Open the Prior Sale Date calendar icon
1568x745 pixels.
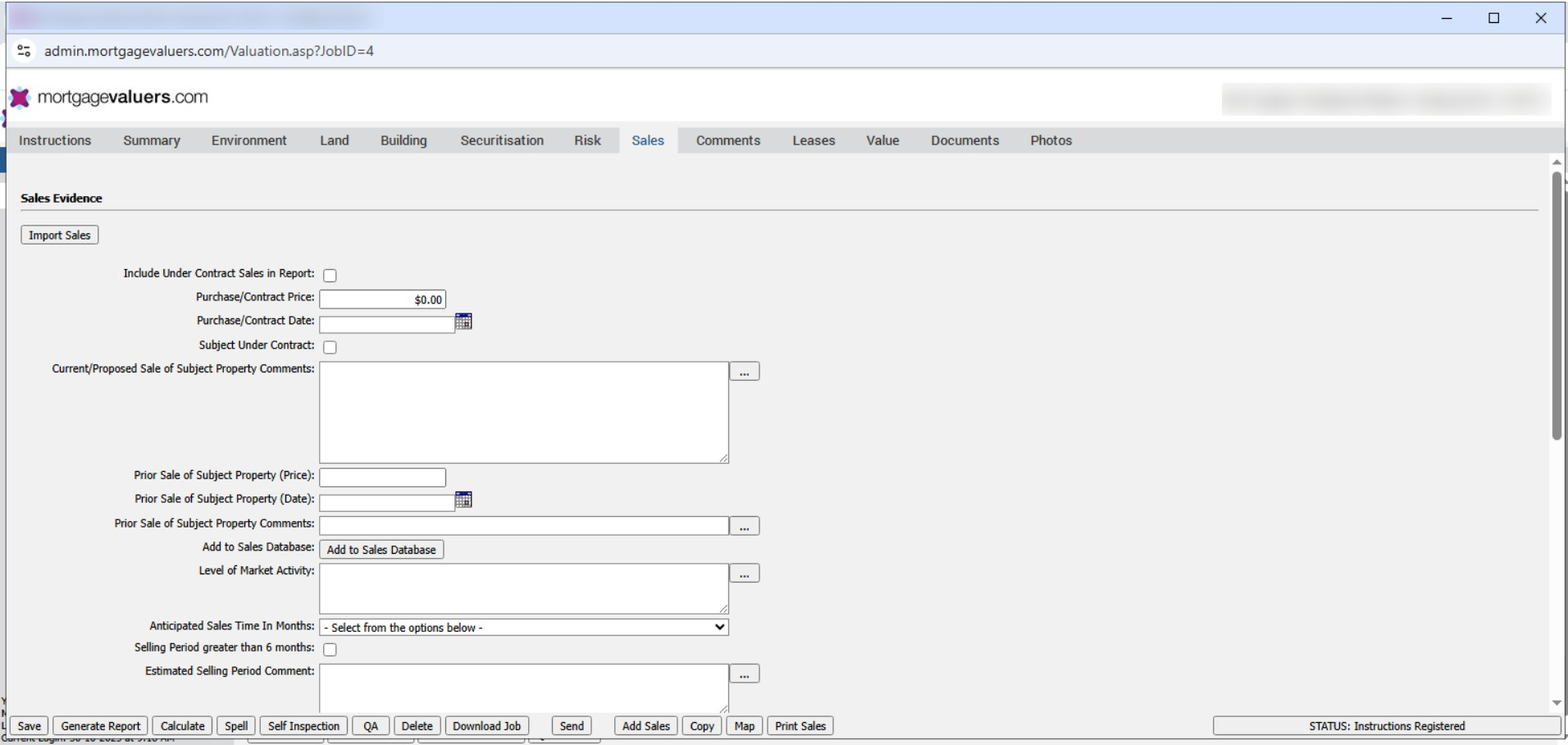point(463,500)
